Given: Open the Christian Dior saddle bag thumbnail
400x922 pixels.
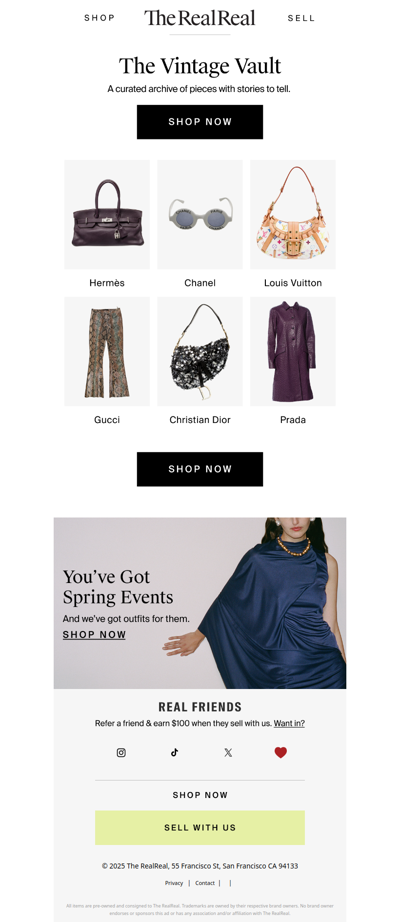Looking at the screenshot, I should (x=200, y=352).
